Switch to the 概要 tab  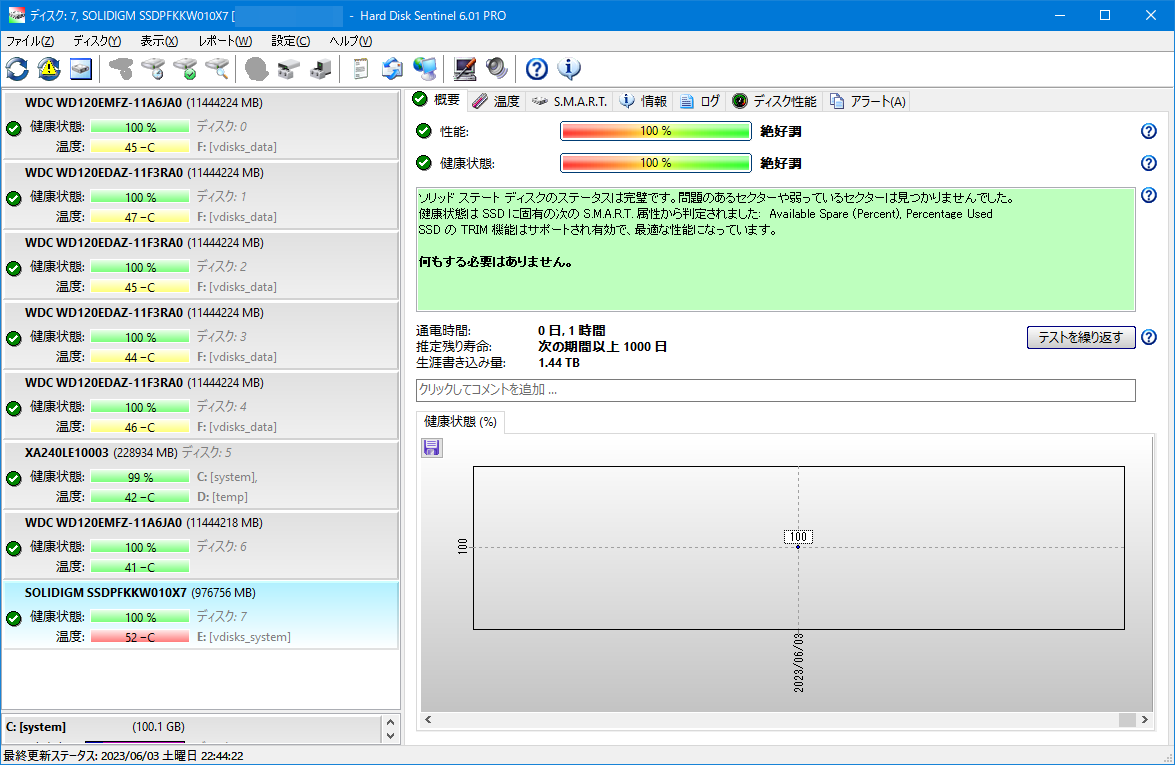[438, 100]
